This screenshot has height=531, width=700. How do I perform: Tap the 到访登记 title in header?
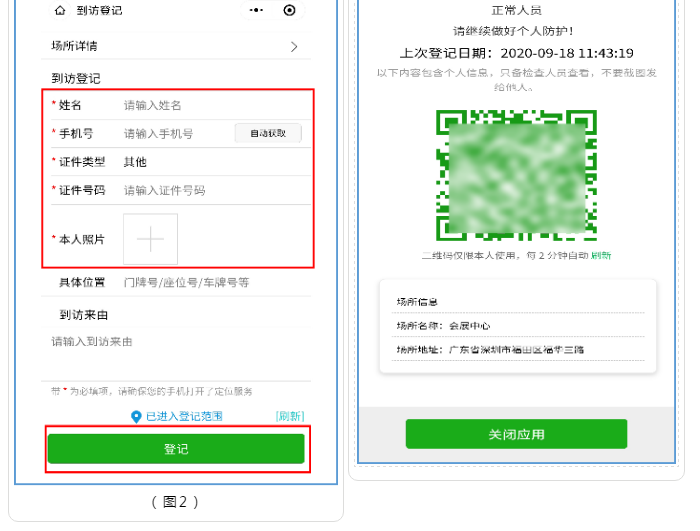point(99,10)
